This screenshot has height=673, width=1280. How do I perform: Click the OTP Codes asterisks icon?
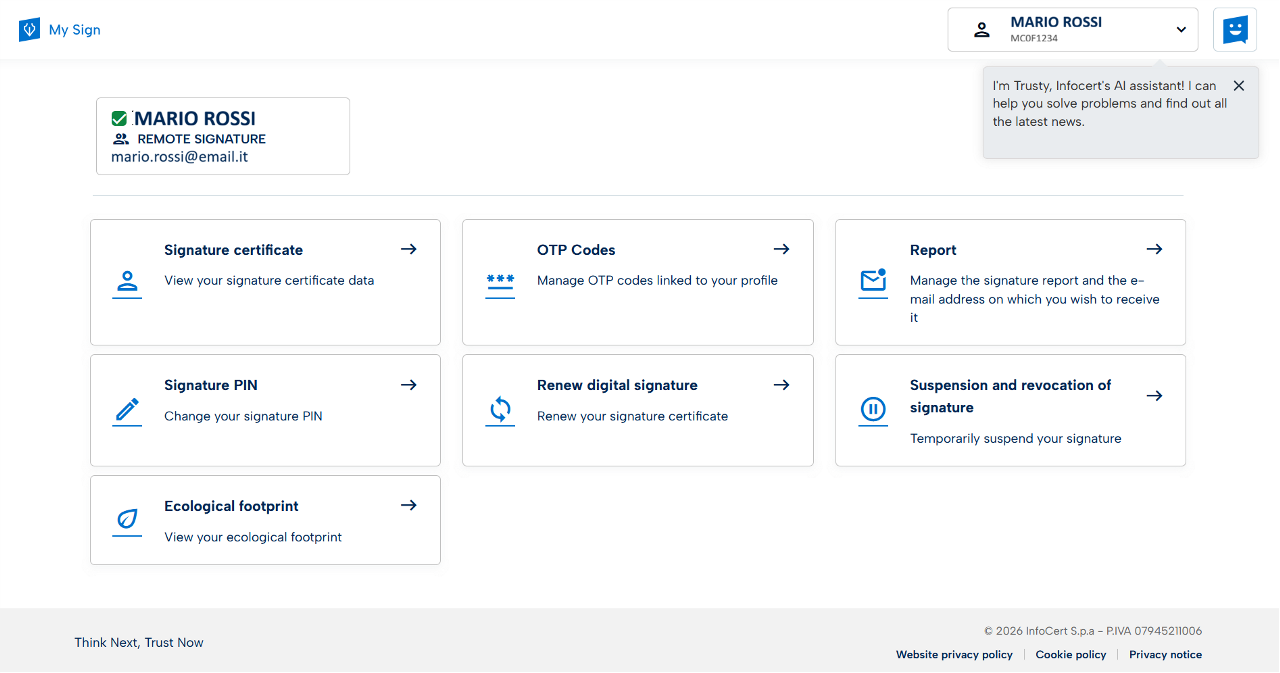500,283
